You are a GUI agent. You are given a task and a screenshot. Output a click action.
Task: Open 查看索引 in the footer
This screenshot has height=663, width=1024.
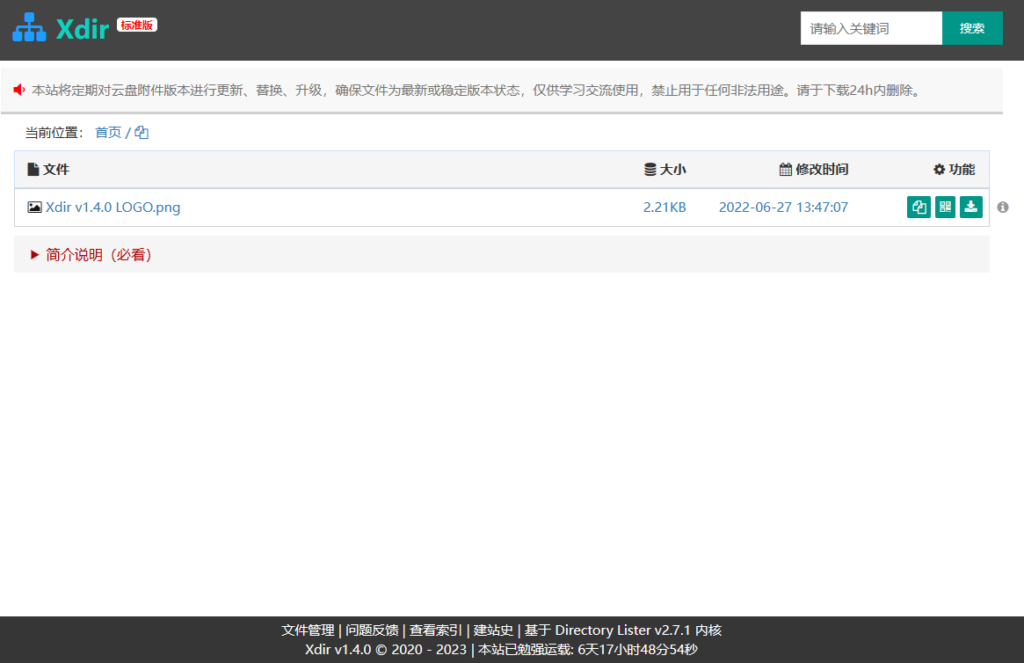pyautogui.click(x=436, y=630)
